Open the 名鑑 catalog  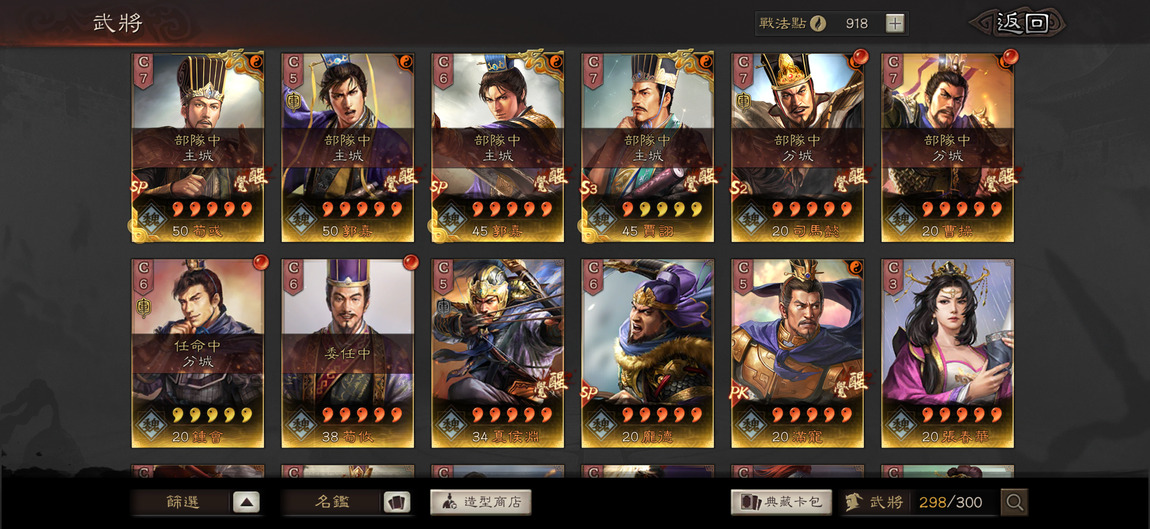(332, 503)
